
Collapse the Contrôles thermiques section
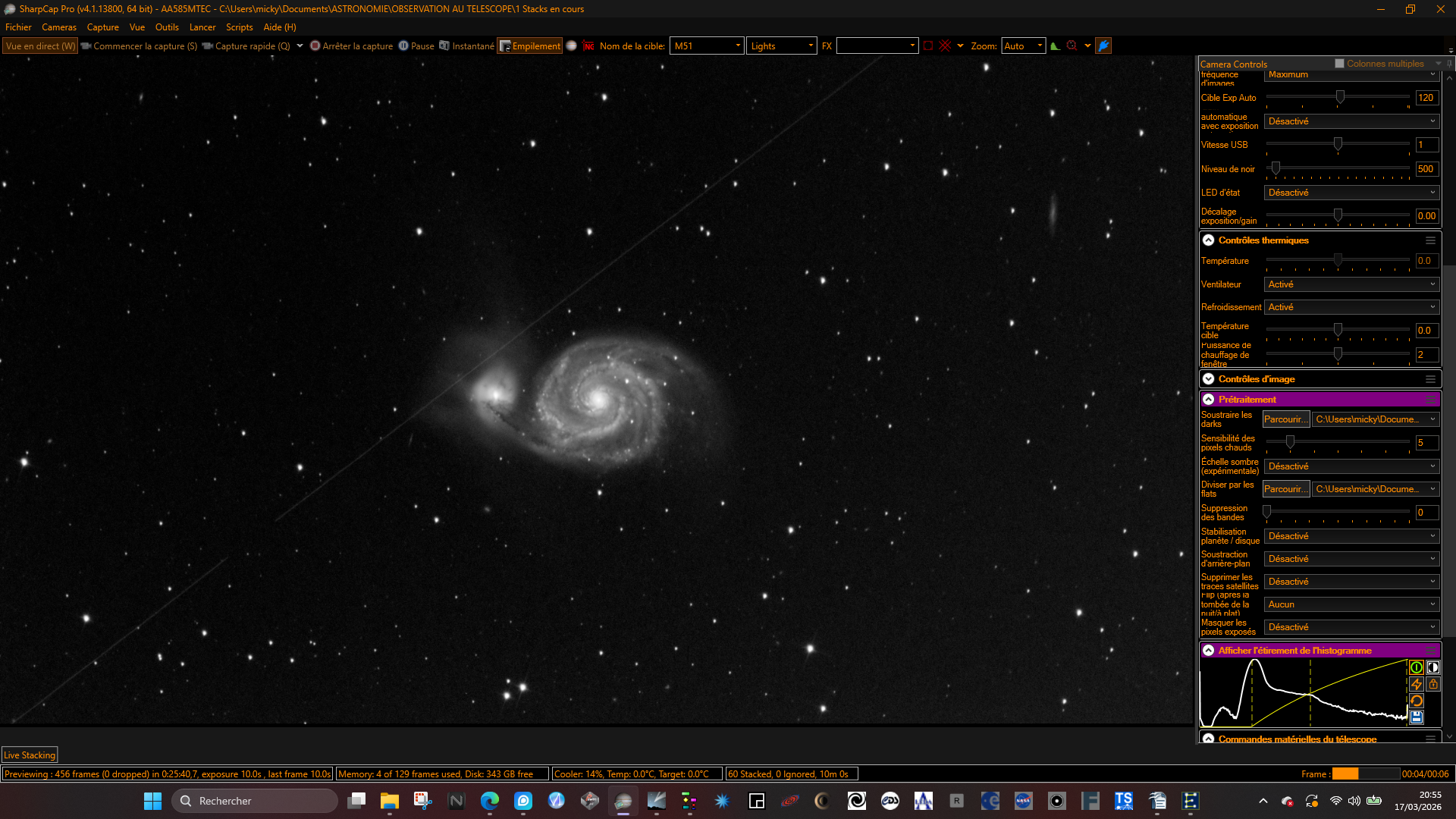point(1208,240)
